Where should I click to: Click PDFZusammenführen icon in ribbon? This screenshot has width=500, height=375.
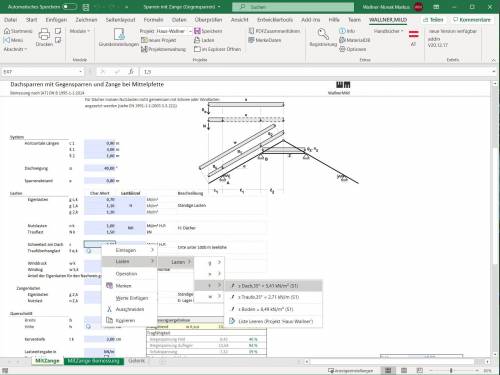tap(251, 31)
